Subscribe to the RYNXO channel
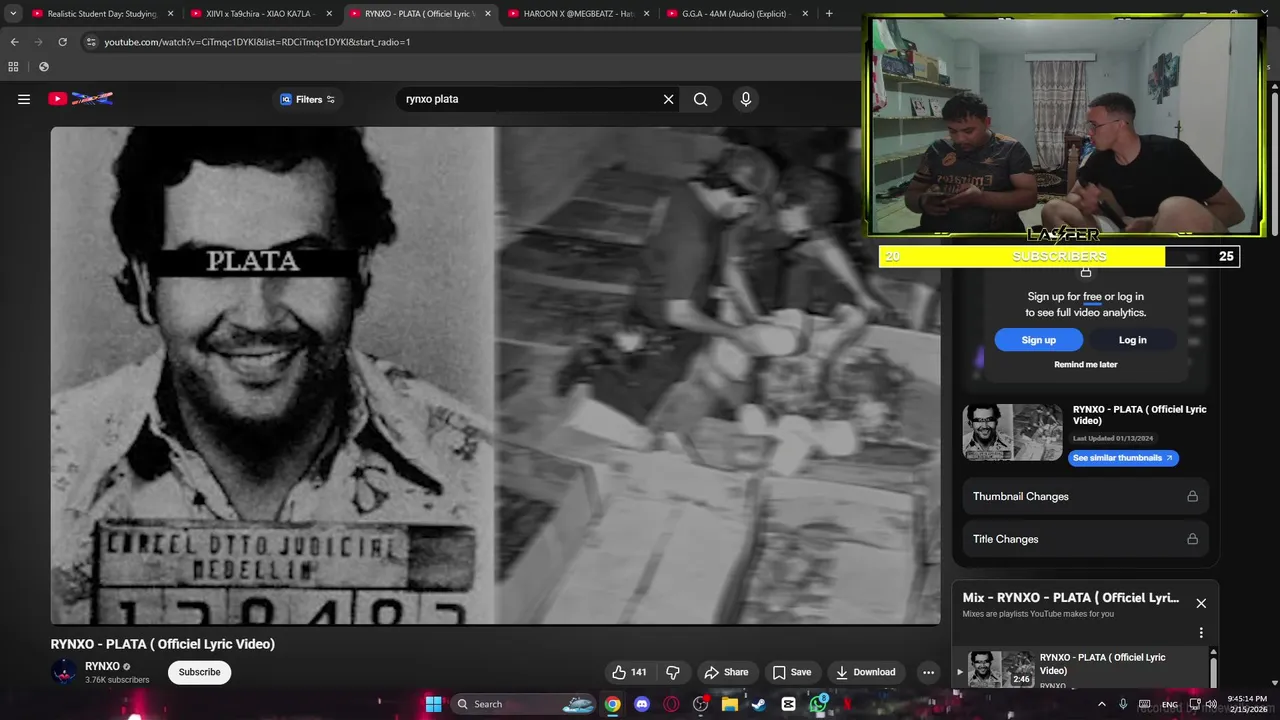This screenshot has width=1280, height=720. tap(199, 672)
